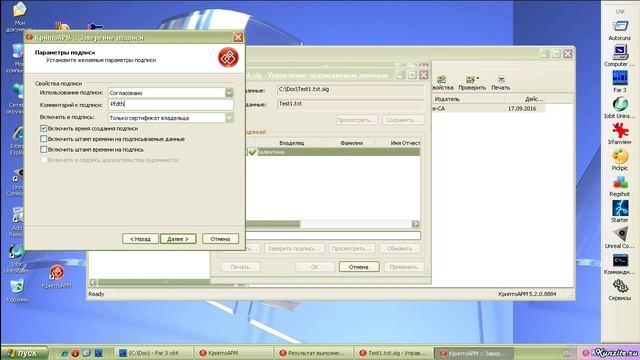This screenshot has width=640, height=360.
Task: Expand the Включить в подпись dropdown
Action: coord(229,118)
